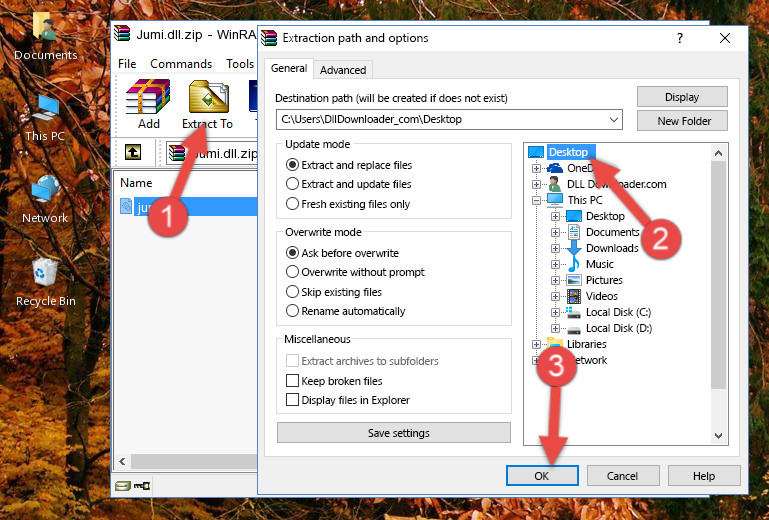
Task: Expand the OneDrive tree node
Action: point(537,168)
